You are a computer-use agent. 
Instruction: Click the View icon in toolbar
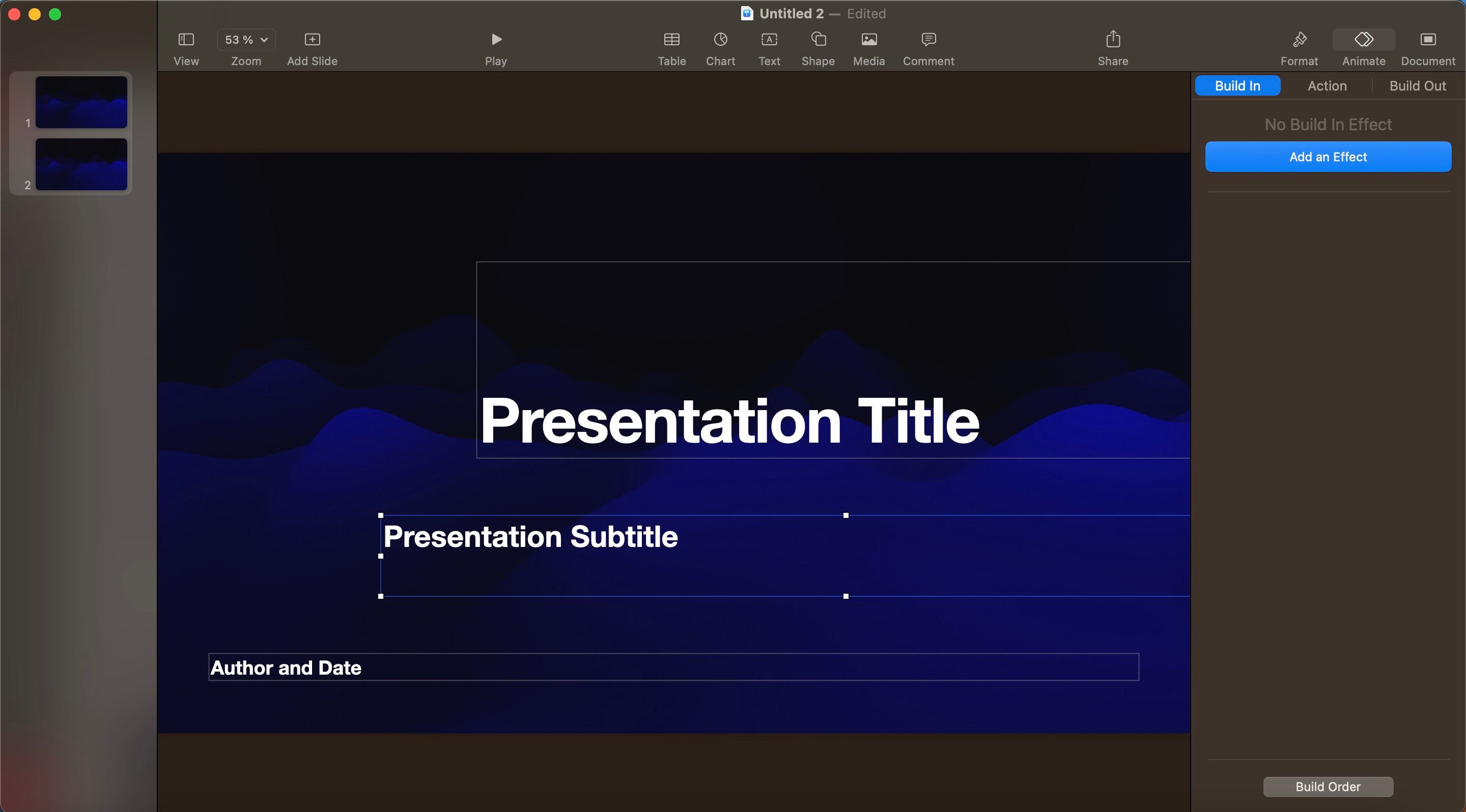point(185,39)
